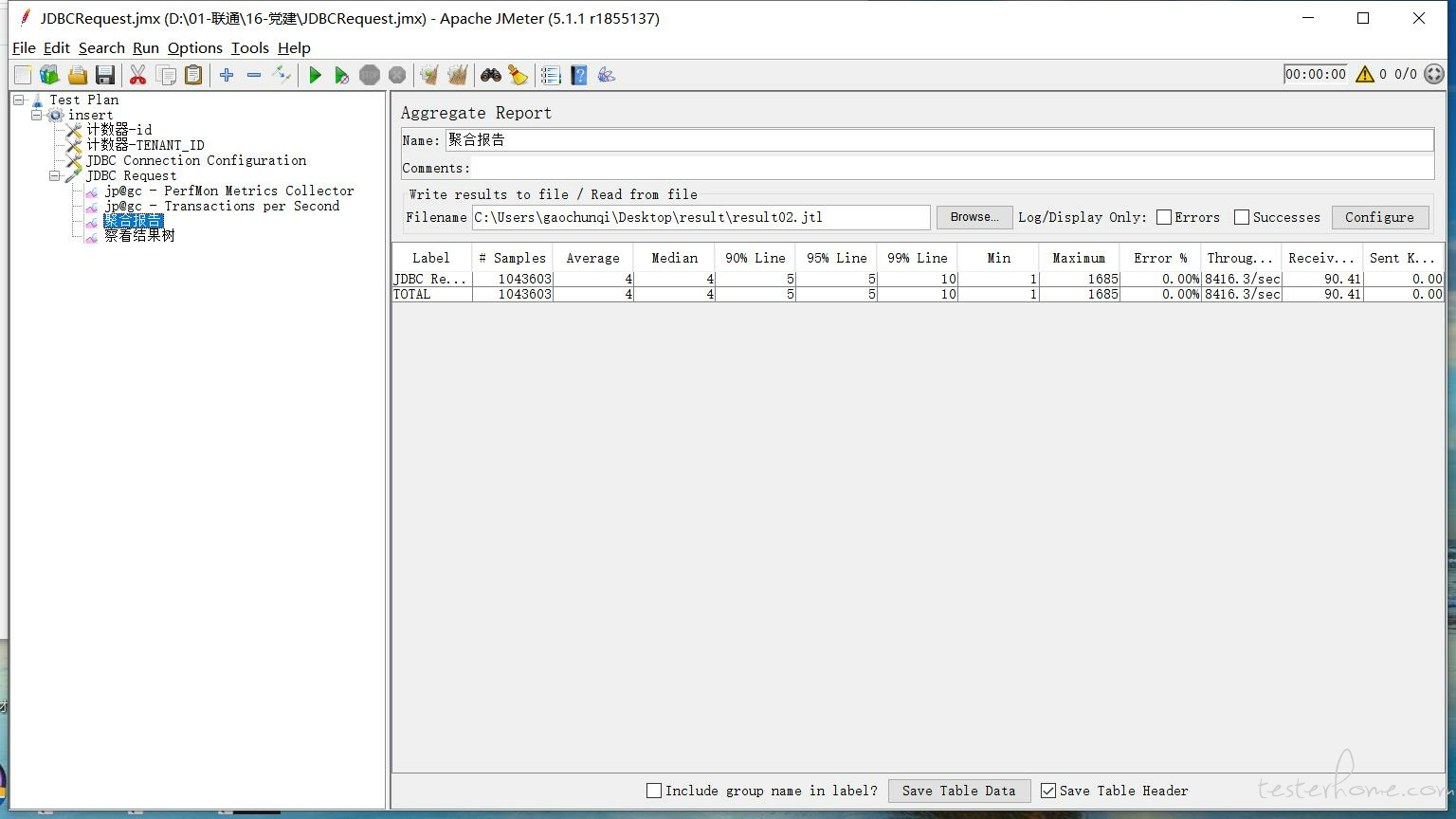Viewport: 1456px width, 819px height.
Task: Open the File menu
Action: pos(24,47)
